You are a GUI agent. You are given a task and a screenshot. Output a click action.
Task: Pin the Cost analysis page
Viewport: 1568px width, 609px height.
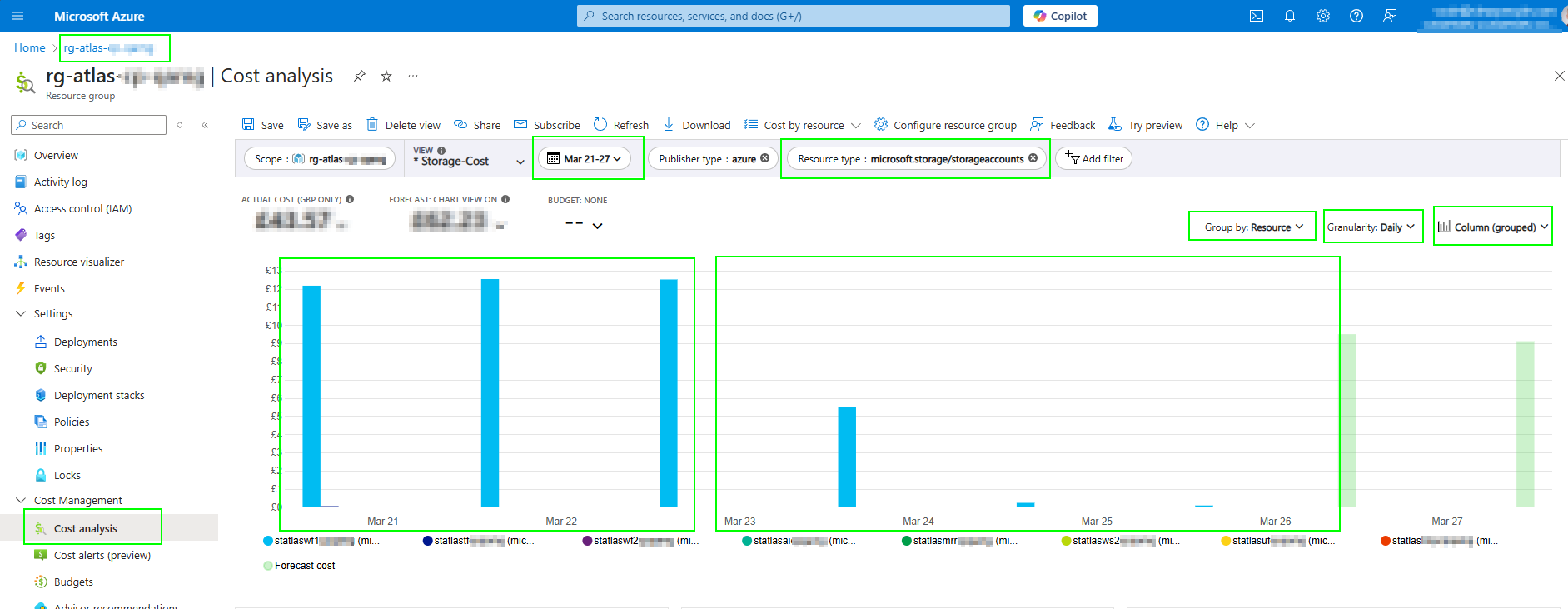click(359, 77)
